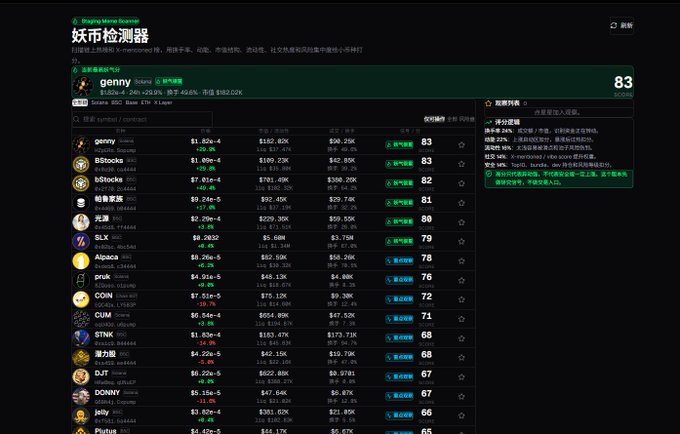Select the Solana chain tab

pos(99,103)
